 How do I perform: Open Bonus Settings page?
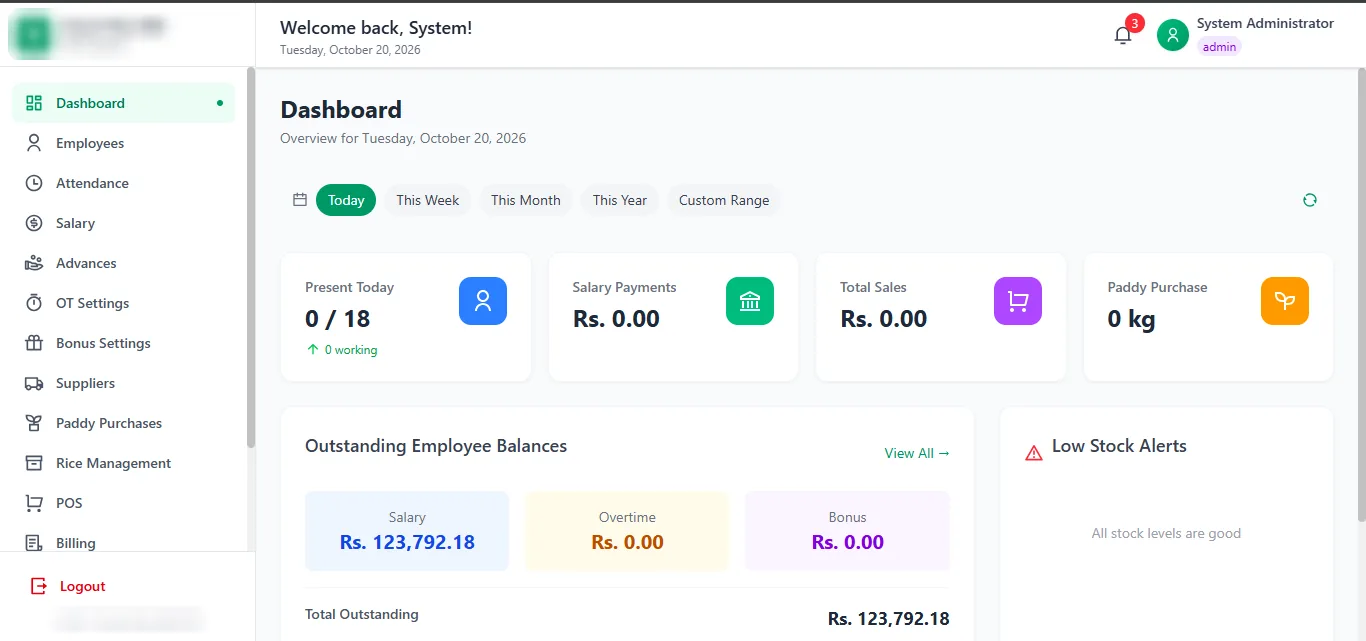click(124, 343)
